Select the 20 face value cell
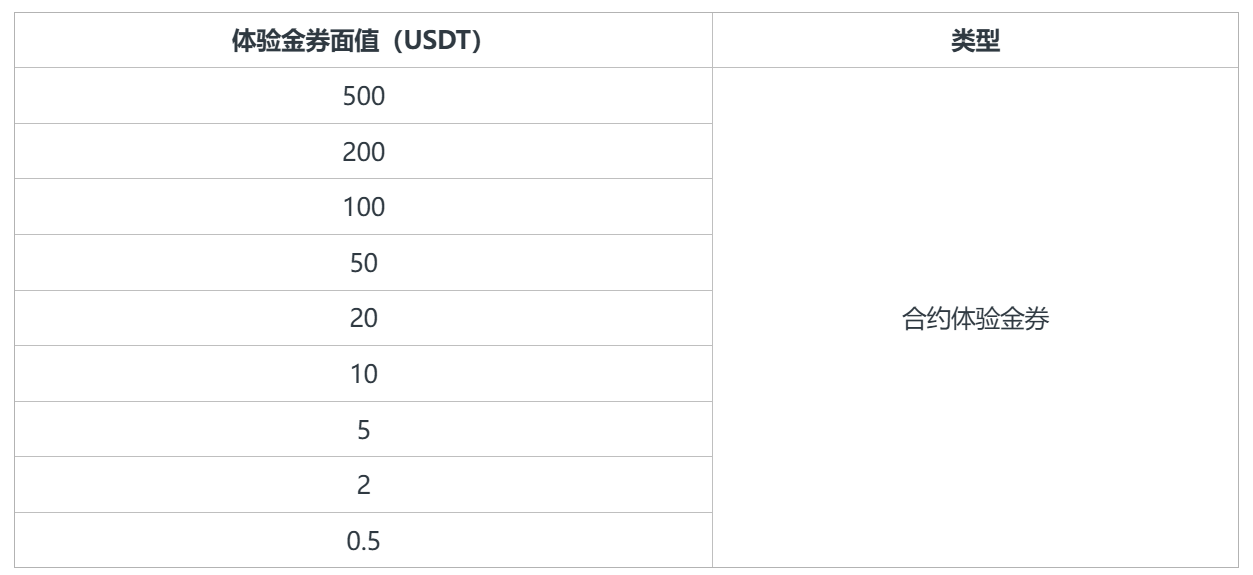Image resolution: width=1253 pixels, height=575 pixels. click(x=363, y=318)
